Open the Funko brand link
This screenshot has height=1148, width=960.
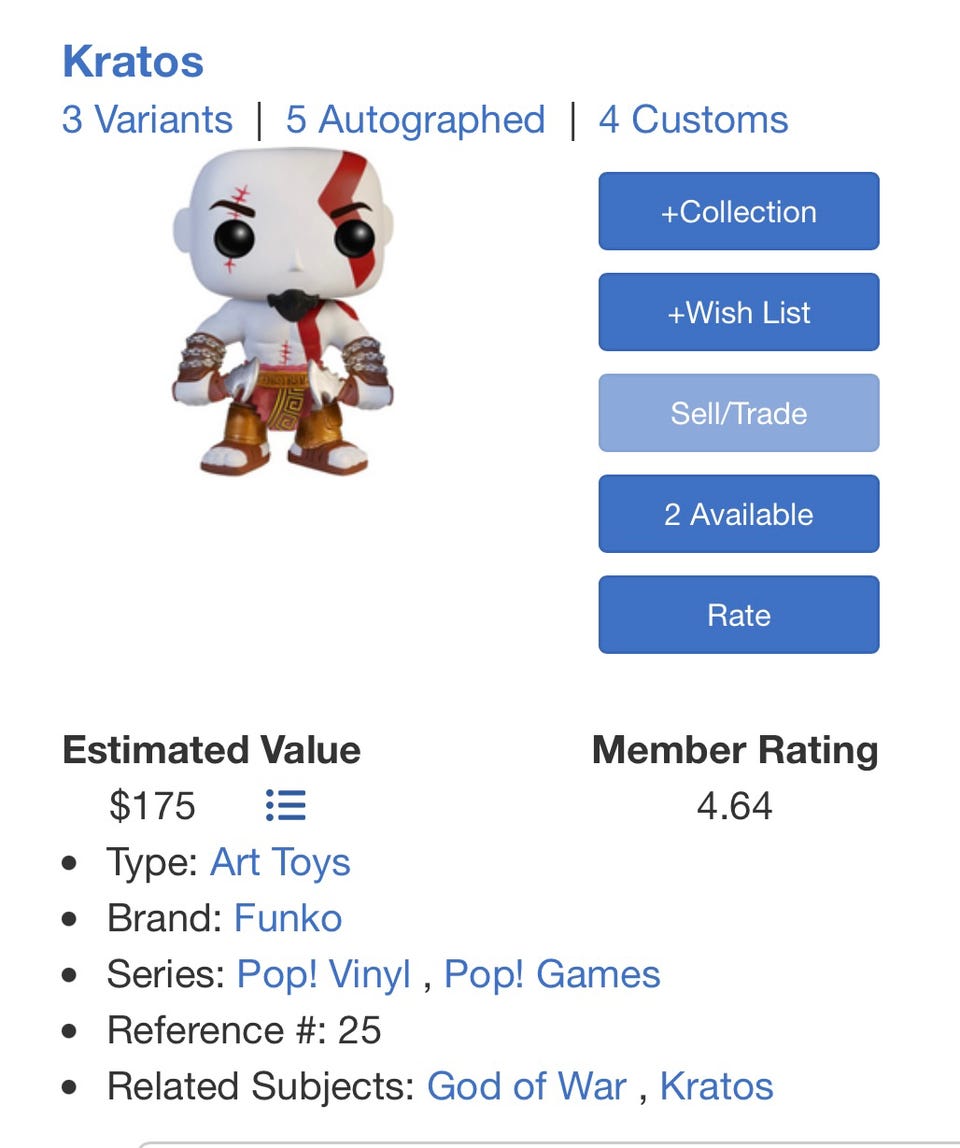288,918
